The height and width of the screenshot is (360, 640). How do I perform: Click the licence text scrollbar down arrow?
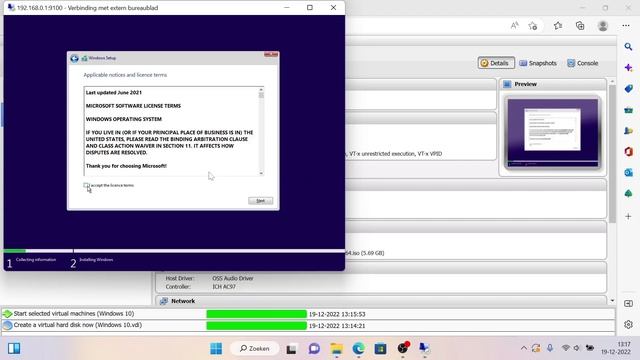click(261, 173)
